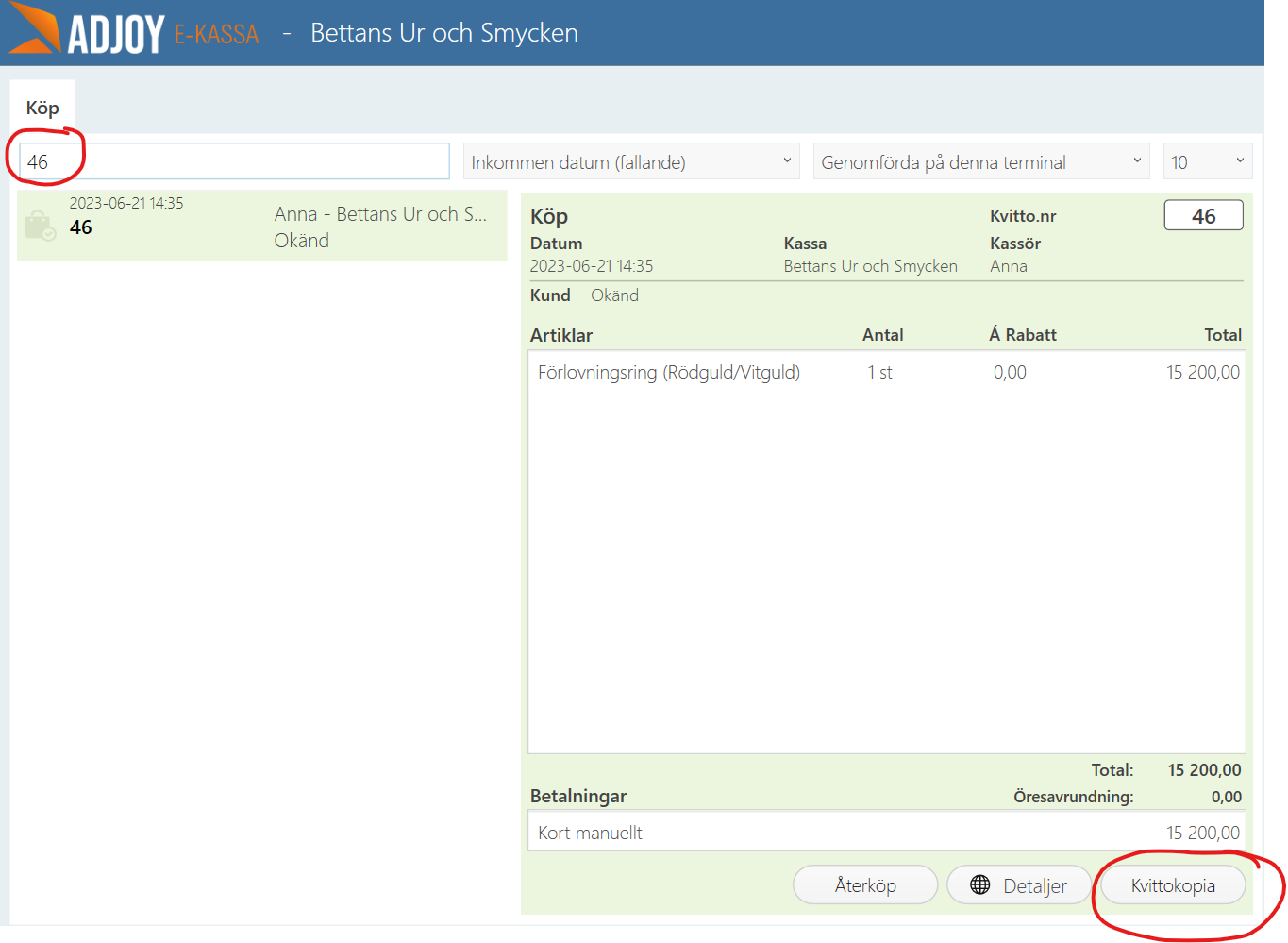Click the Á Rabatt column heading
1288x943 pixels.
tap(1022, 335)
